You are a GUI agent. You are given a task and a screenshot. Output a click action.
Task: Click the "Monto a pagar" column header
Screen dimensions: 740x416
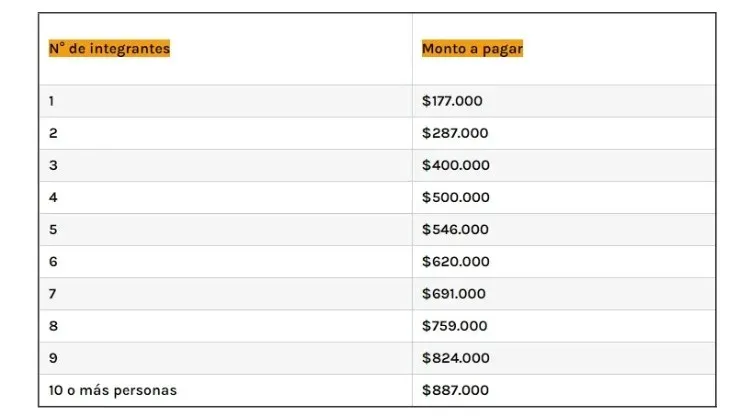[472, 48]
